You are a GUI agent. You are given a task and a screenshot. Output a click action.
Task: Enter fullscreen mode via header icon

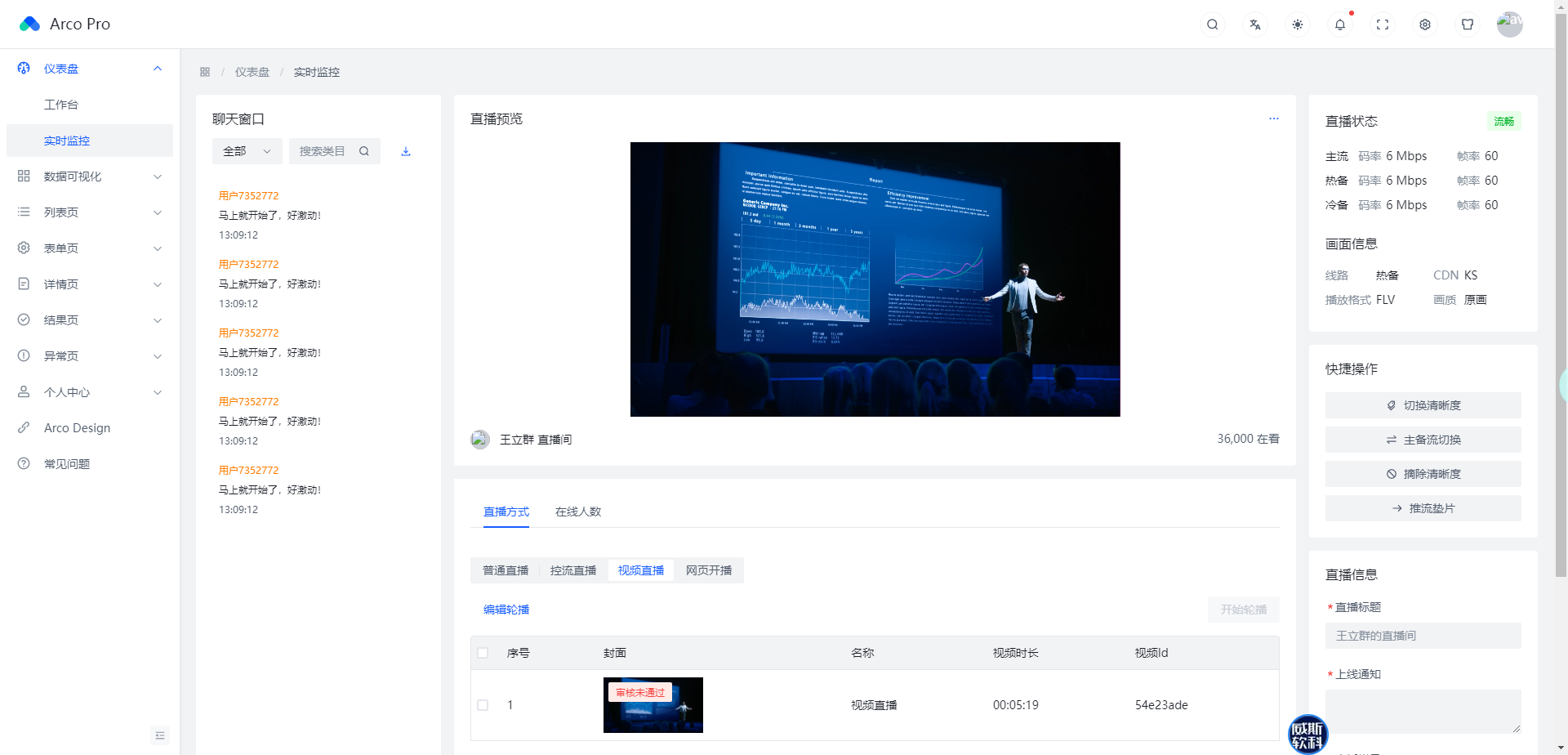tap(1383, 25)
